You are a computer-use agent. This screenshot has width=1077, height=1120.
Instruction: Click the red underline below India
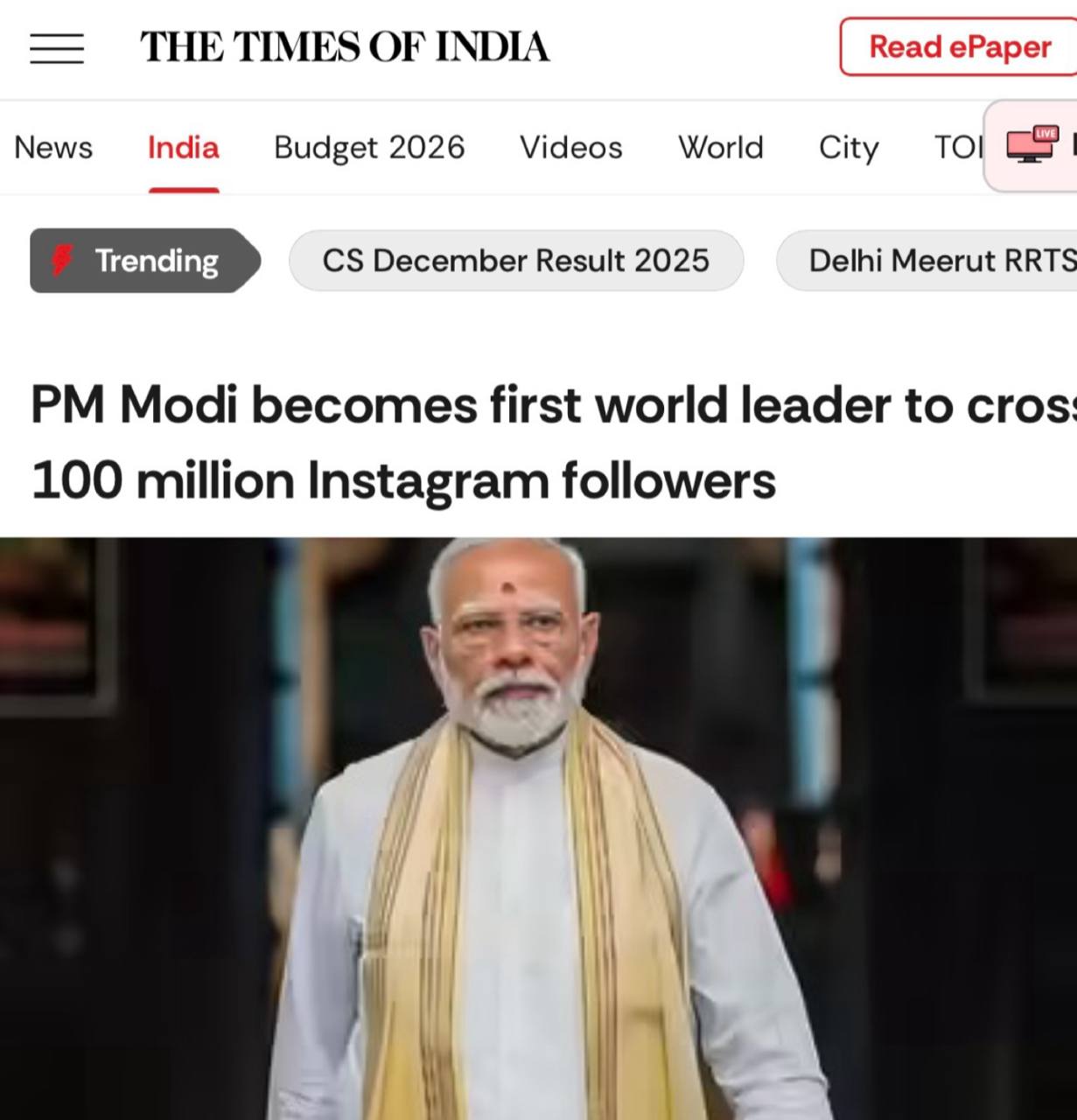(184, 189)
